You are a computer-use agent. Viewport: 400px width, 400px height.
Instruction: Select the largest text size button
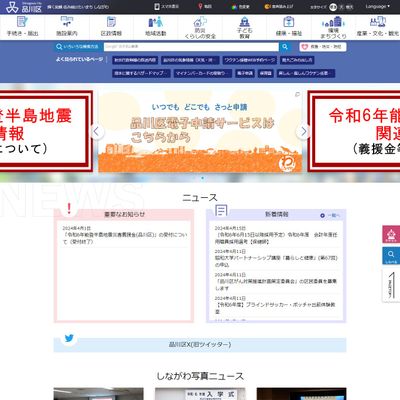click(349, 7)
